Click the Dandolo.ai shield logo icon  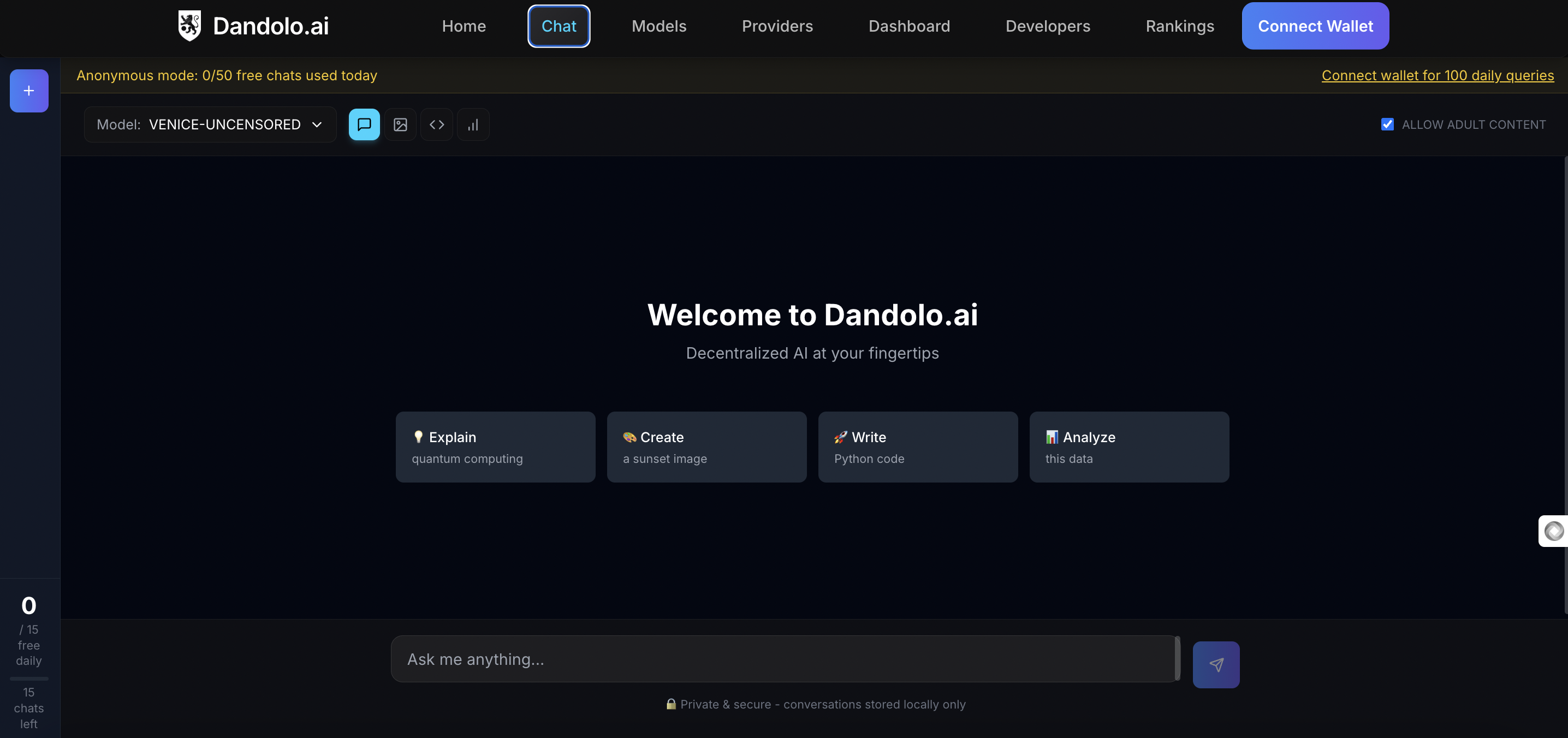point(189,26)
